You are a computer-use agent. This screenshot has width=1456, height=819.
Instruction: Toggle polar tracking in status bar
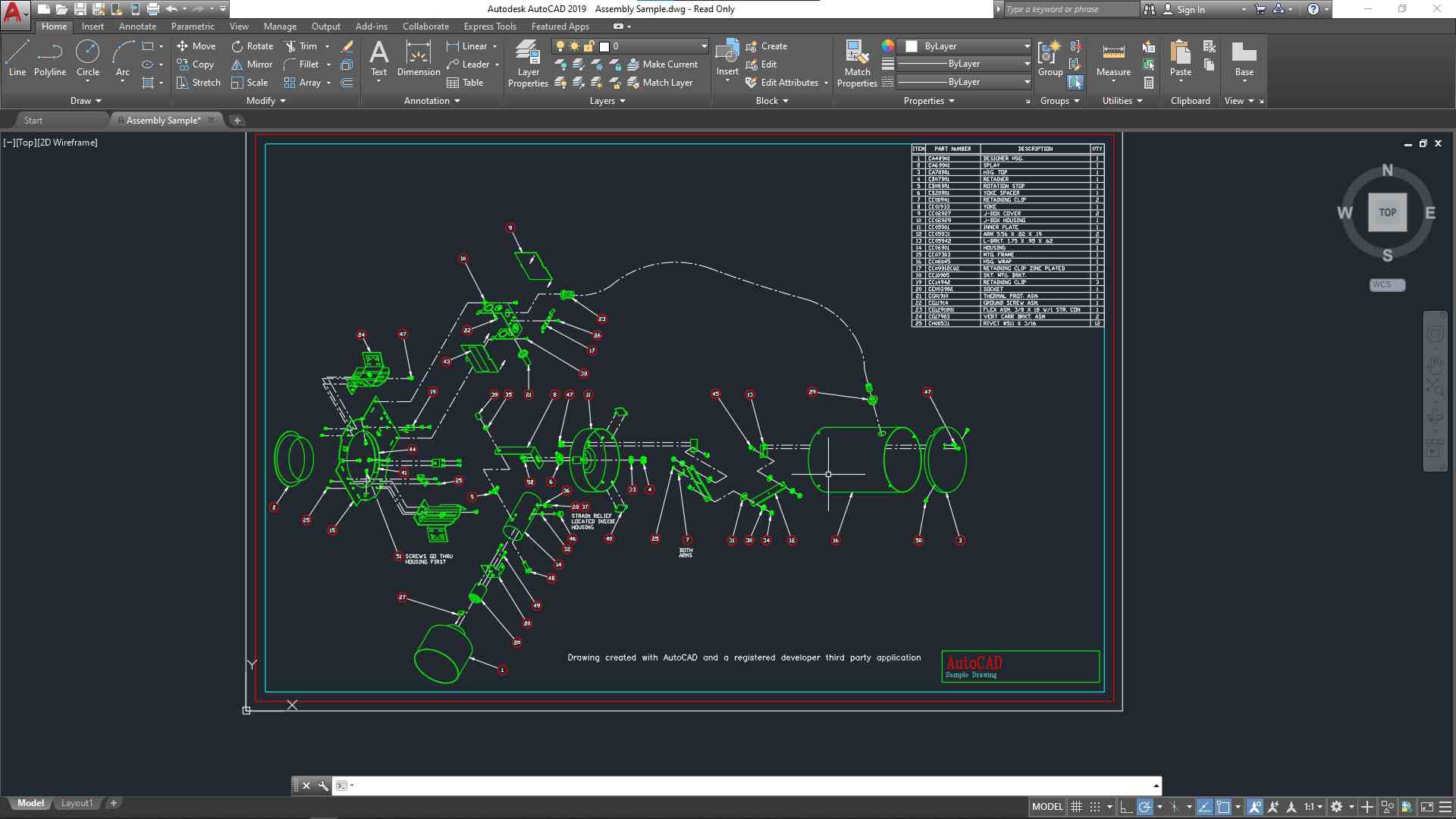1145,807
